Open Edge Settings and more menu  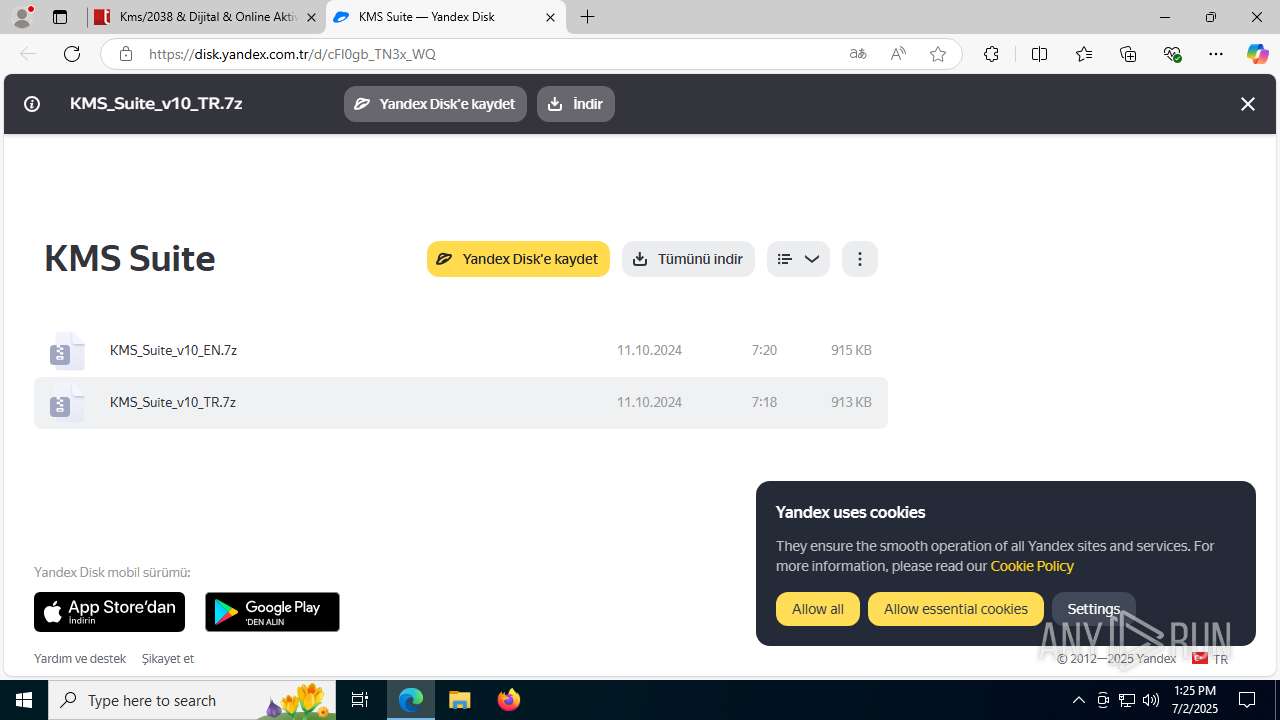(x=1216, y=54)
